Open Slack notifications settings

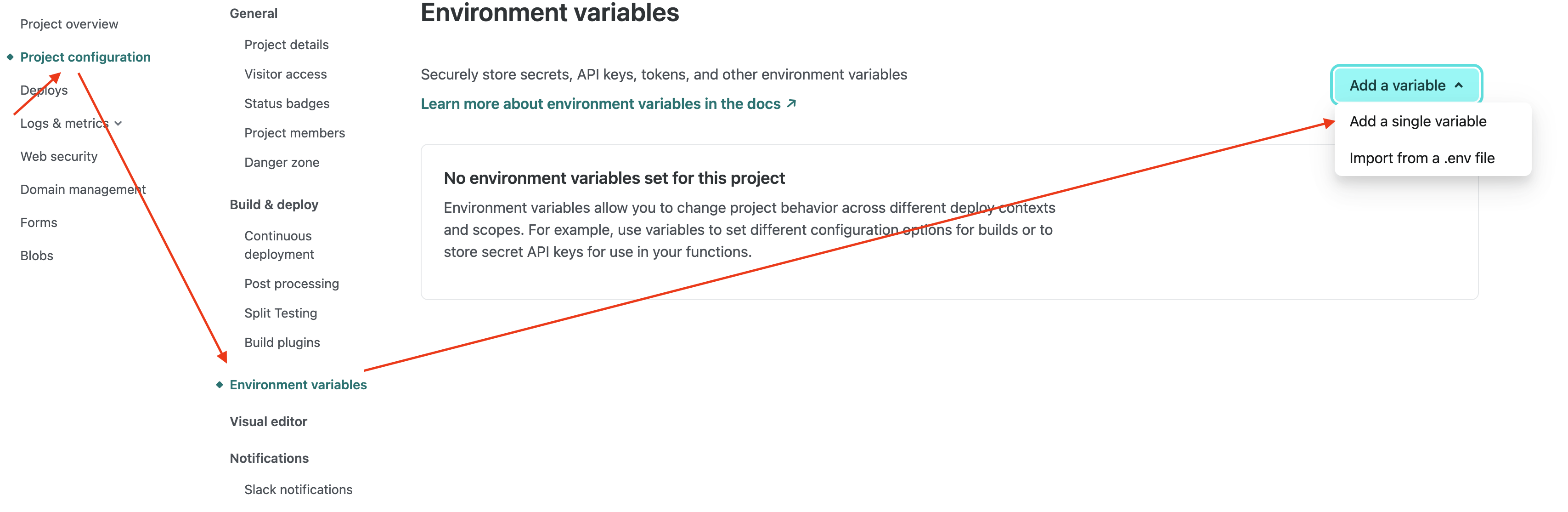298,489
